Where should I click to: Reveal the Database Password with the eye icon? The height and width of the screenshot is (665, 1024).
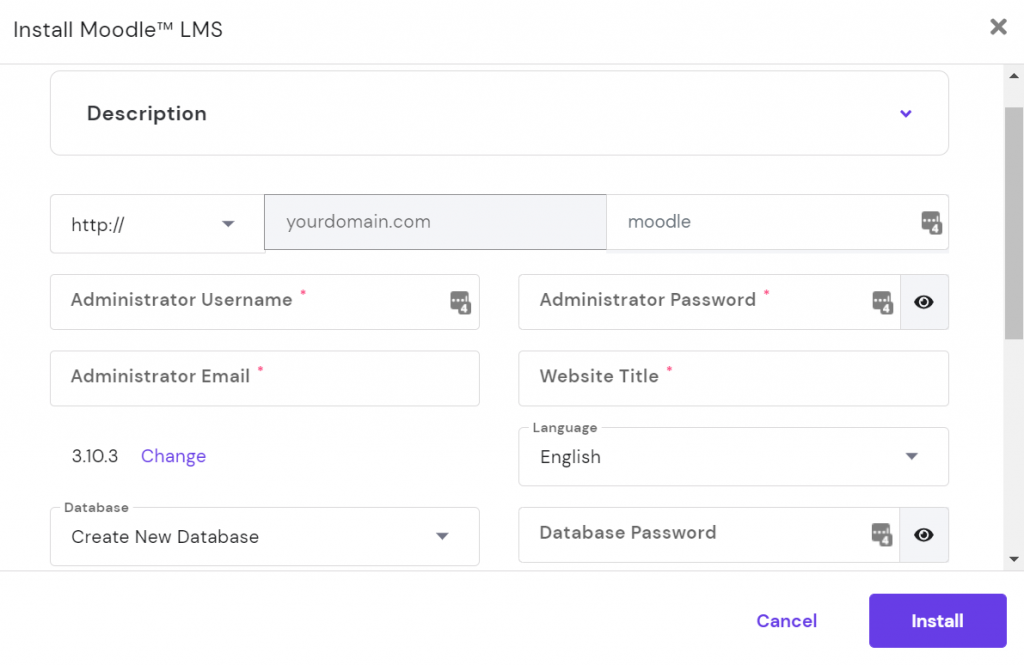coord(923,535)
